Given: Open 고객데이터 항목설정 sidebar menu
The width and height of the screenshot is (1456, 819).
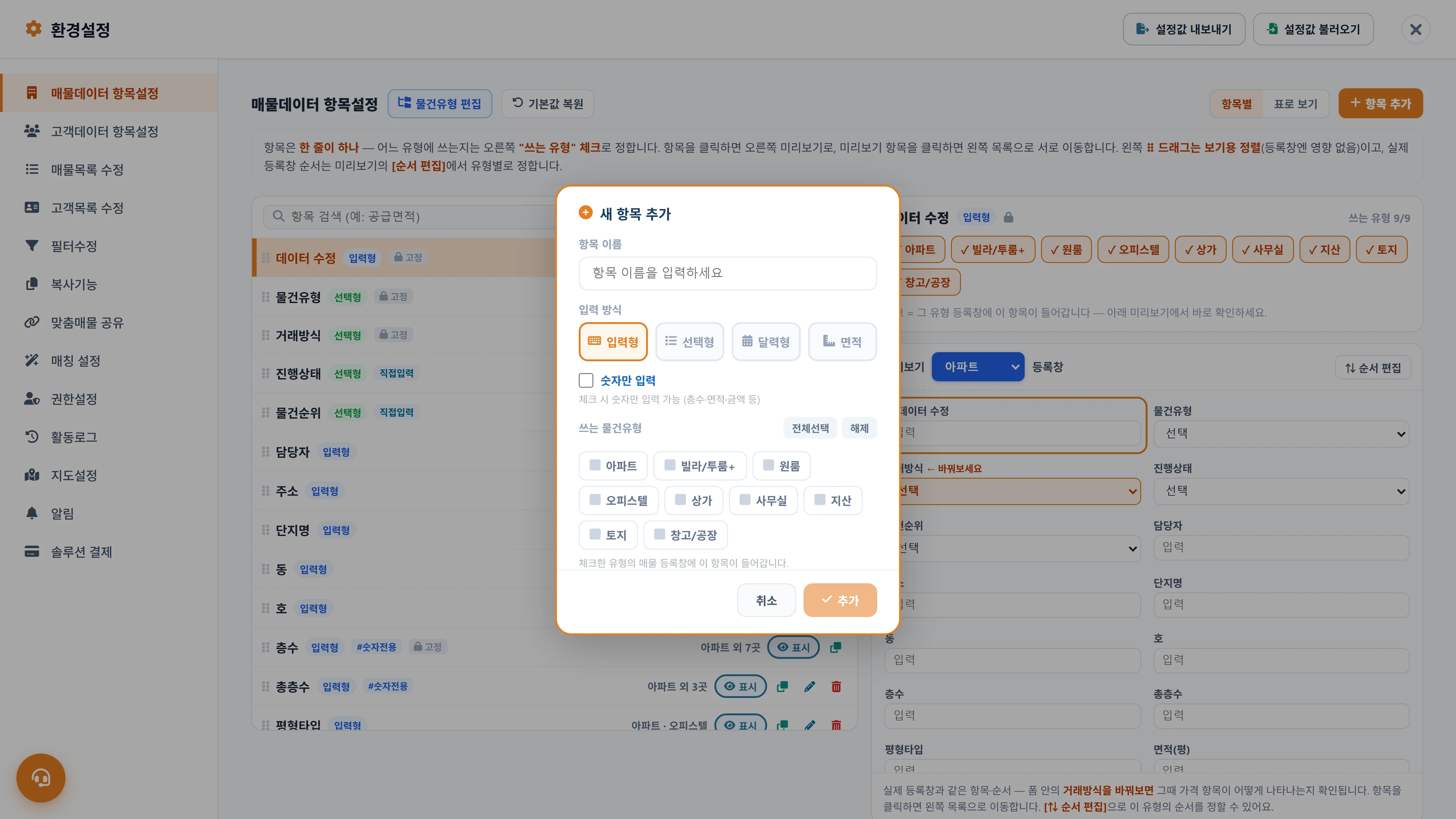Looking at the screenshot, I should coord(109,131).
